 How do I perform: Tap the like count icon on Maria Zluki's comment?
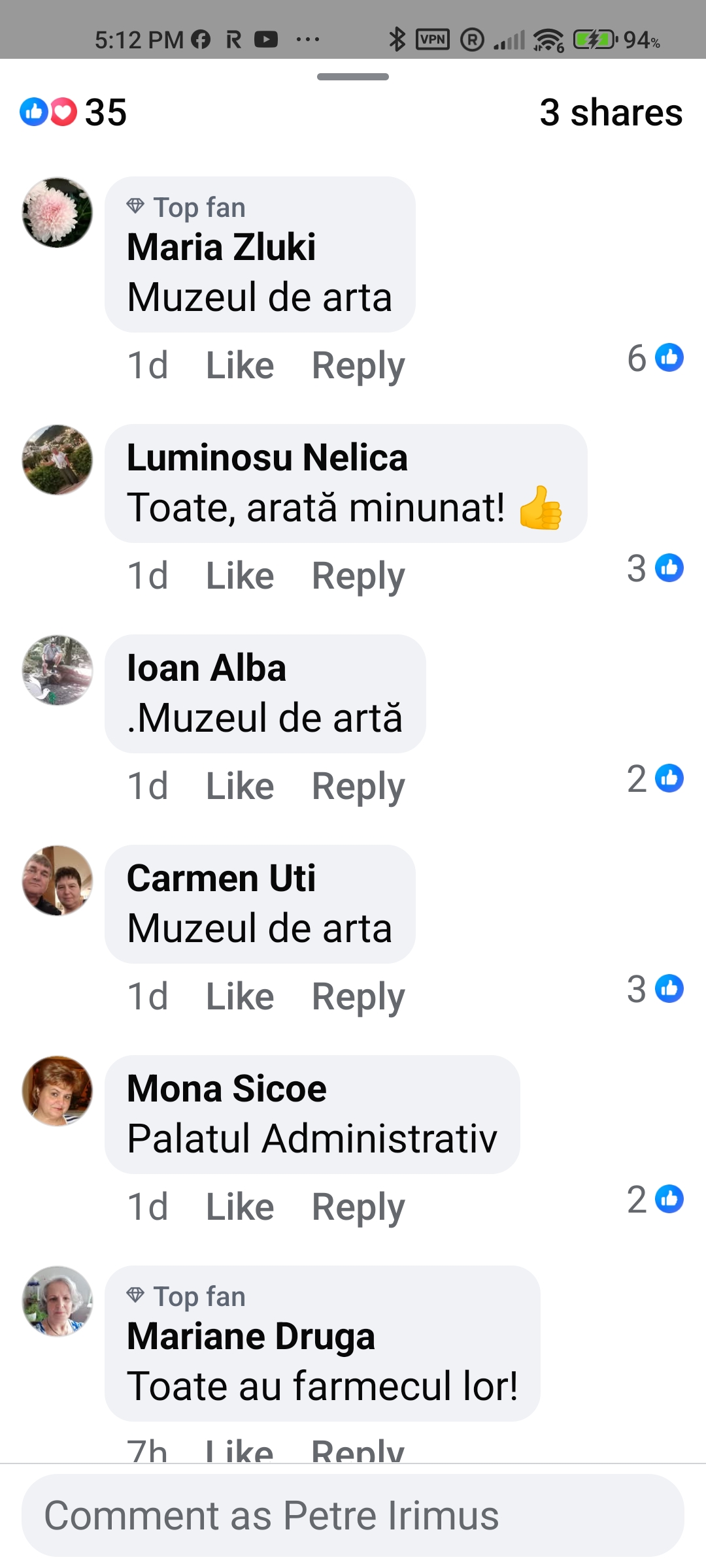(x=669, y=357)
